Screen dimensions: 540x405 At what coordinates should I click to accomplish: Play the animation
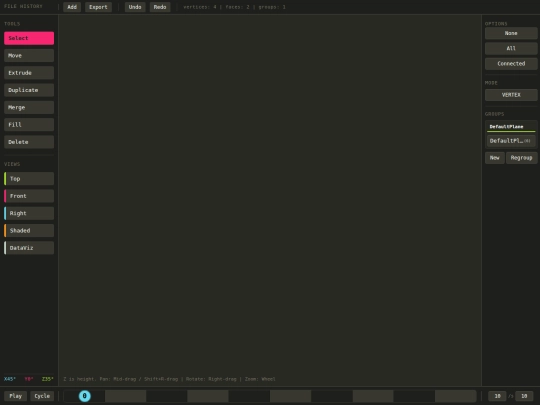click(x=15, y=396)
